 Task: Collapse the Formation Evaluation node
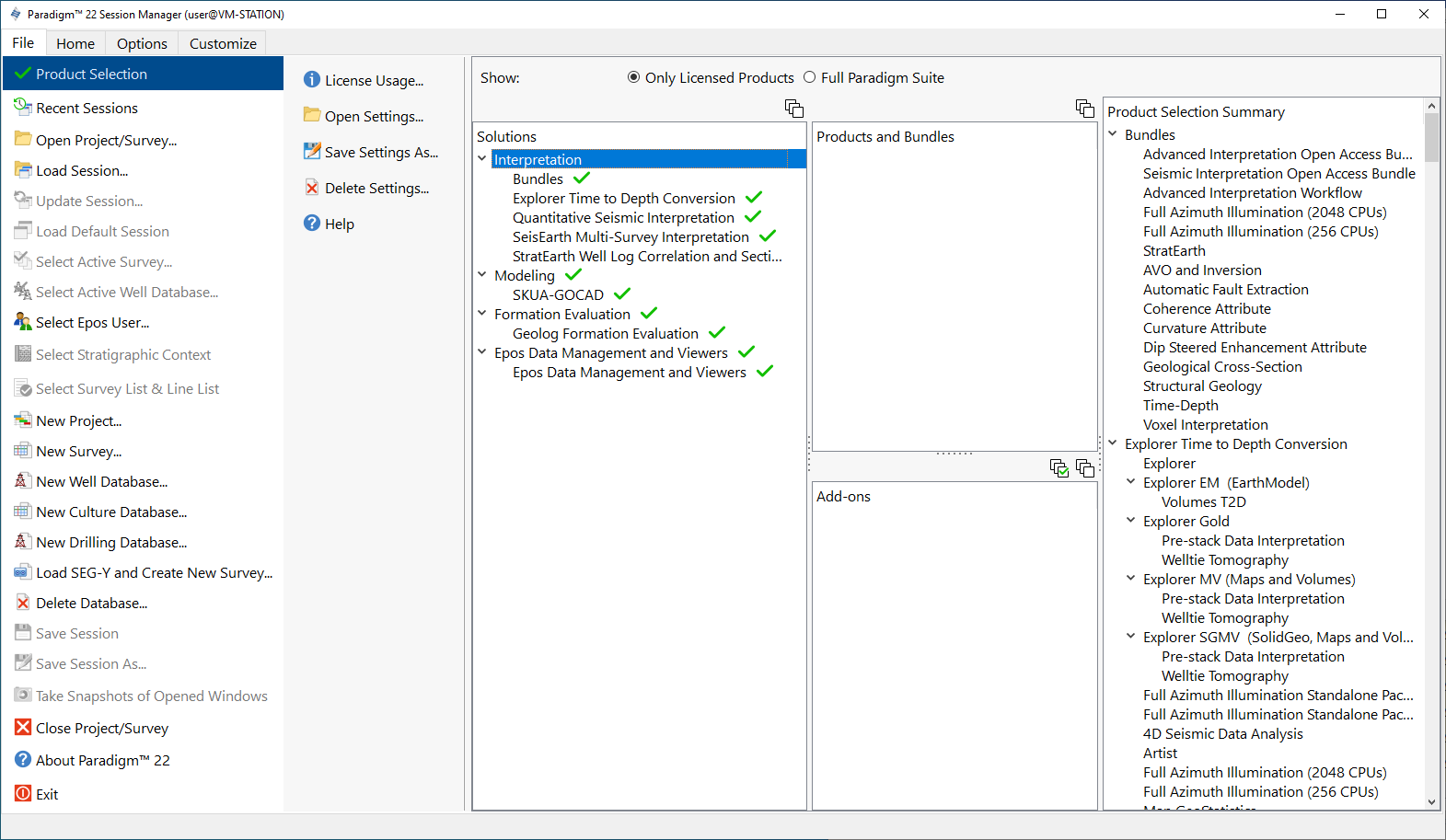[x=482, y=313]
